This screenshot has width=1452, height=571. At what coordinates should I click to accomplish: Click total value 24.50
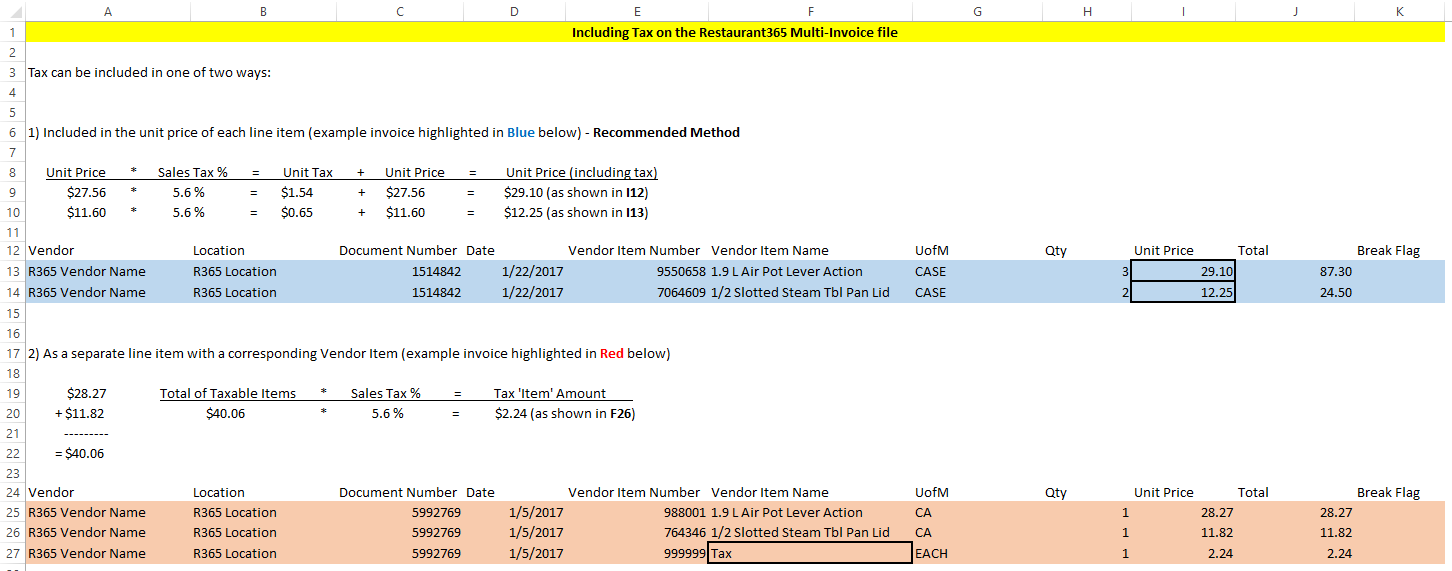pyautogui.click(x=1336, y=292)
